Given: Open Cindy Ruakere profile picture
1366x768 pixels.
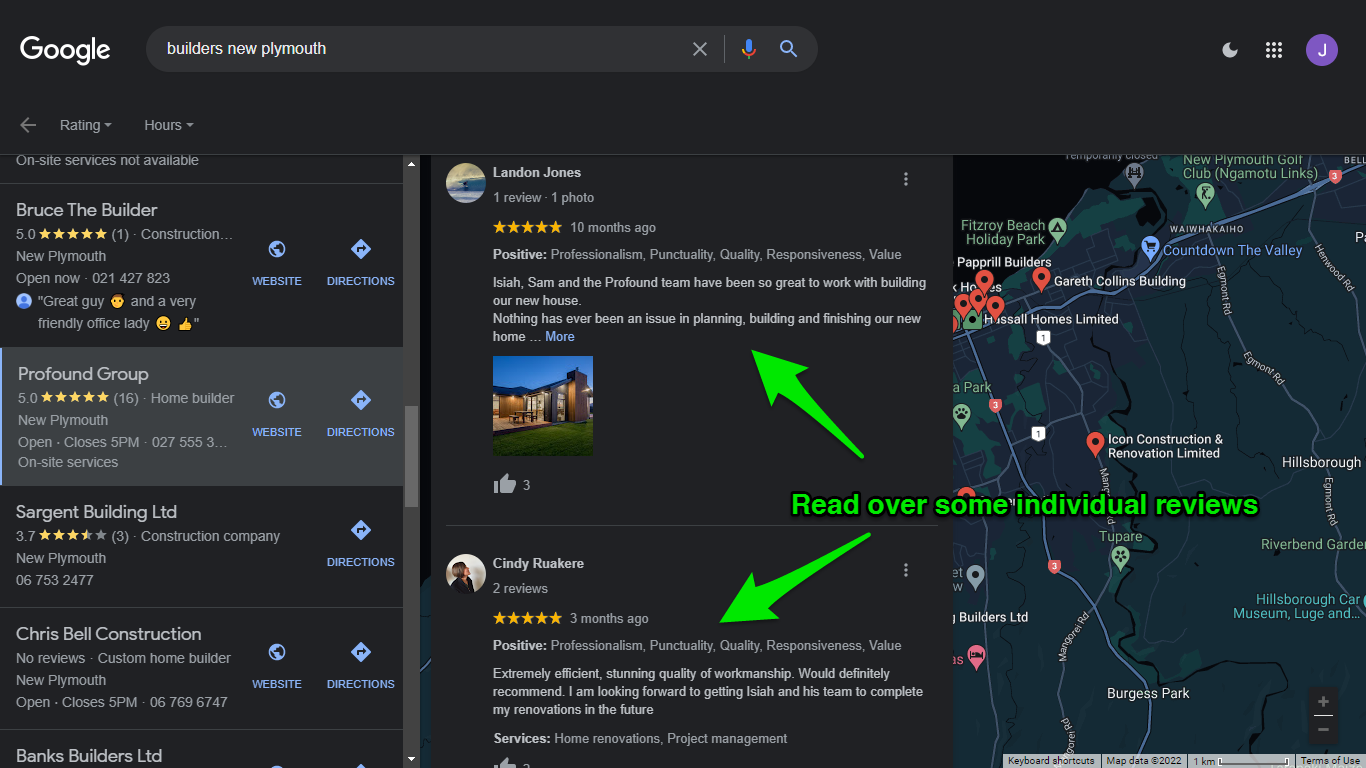Looking at the screenshot, I should [x=466, y=574].
